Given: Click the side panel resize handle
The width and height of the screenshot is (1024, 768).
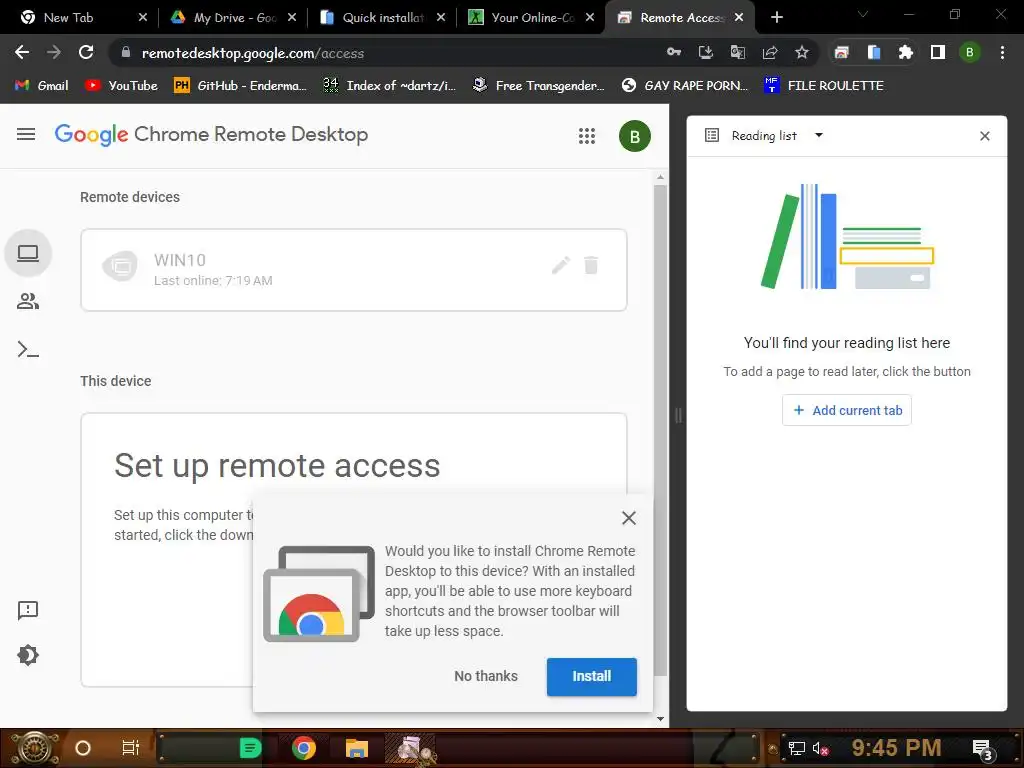Looking at the screenshot, I should point(678,415).
